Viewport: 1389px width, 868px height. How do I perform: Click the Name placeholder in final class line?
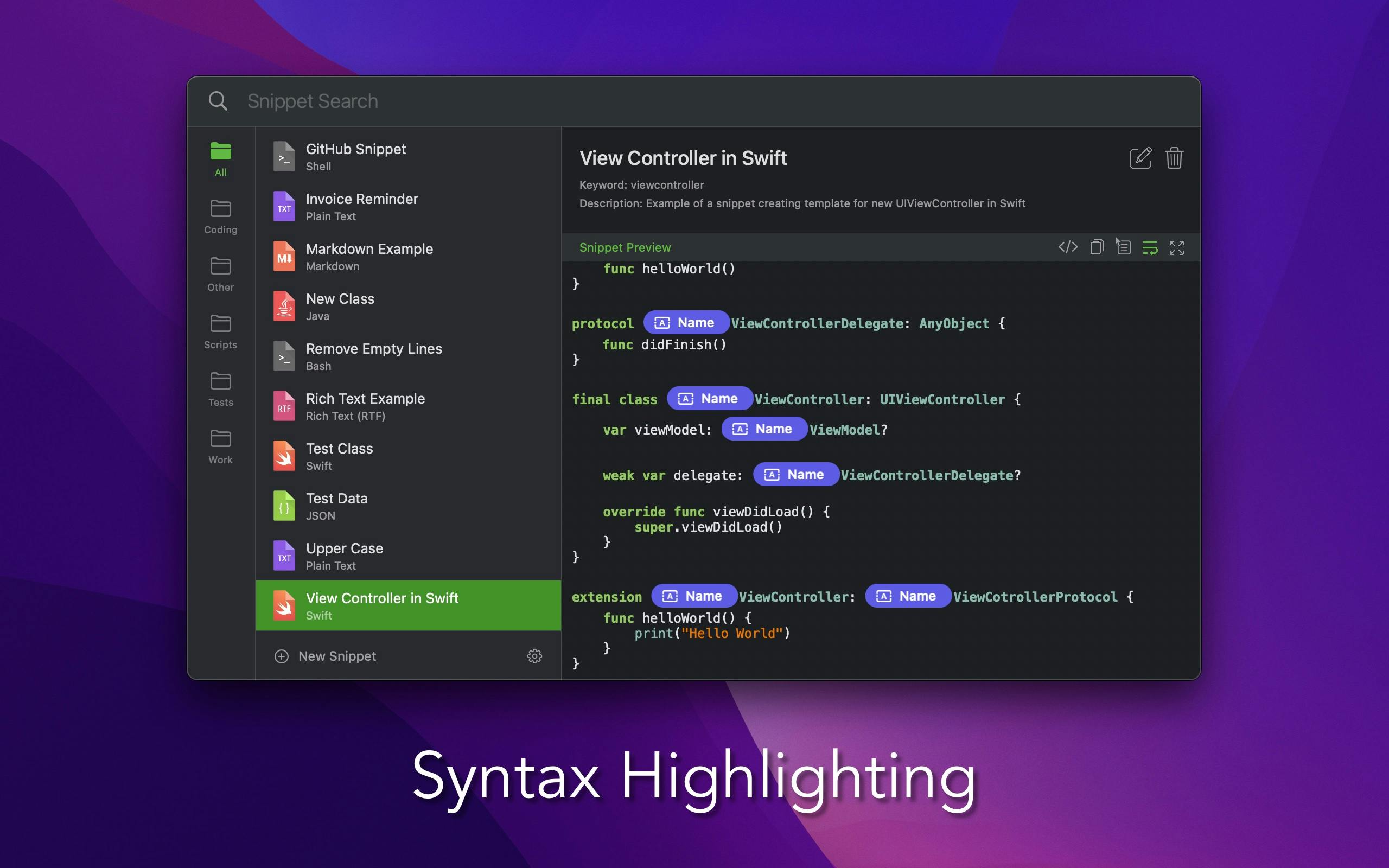(x=710, y=398)
